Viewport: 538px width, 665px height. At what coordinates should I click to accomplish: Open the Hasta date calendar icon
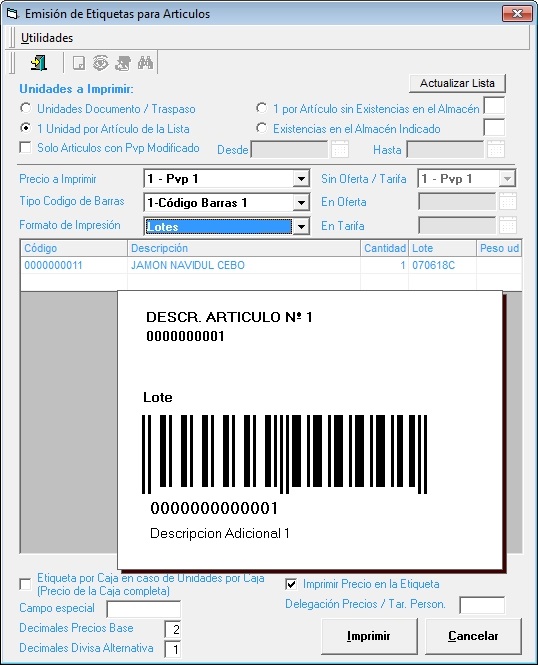coord(496,149)
